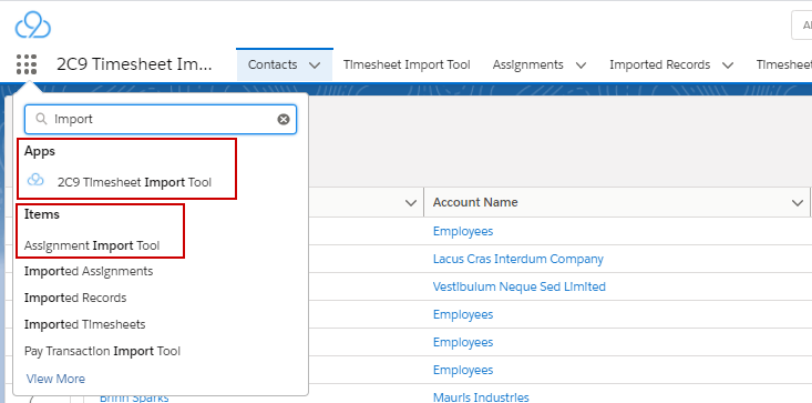Open Assignment Import Tool item
The height and width of the screenshot is (403, 812).
pyautogui.click(x=92, y=246)
